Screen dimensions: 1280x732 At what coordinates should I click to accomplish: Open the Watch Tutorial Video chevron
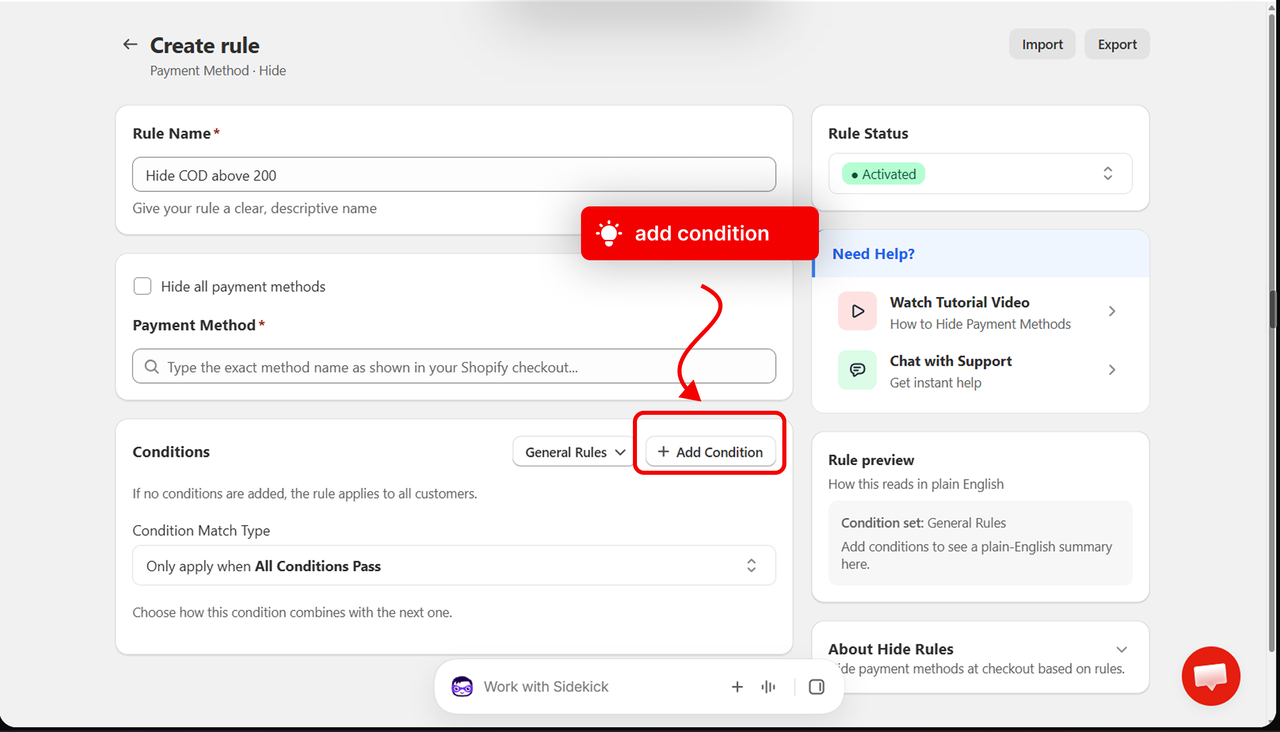click(1112, 312)
